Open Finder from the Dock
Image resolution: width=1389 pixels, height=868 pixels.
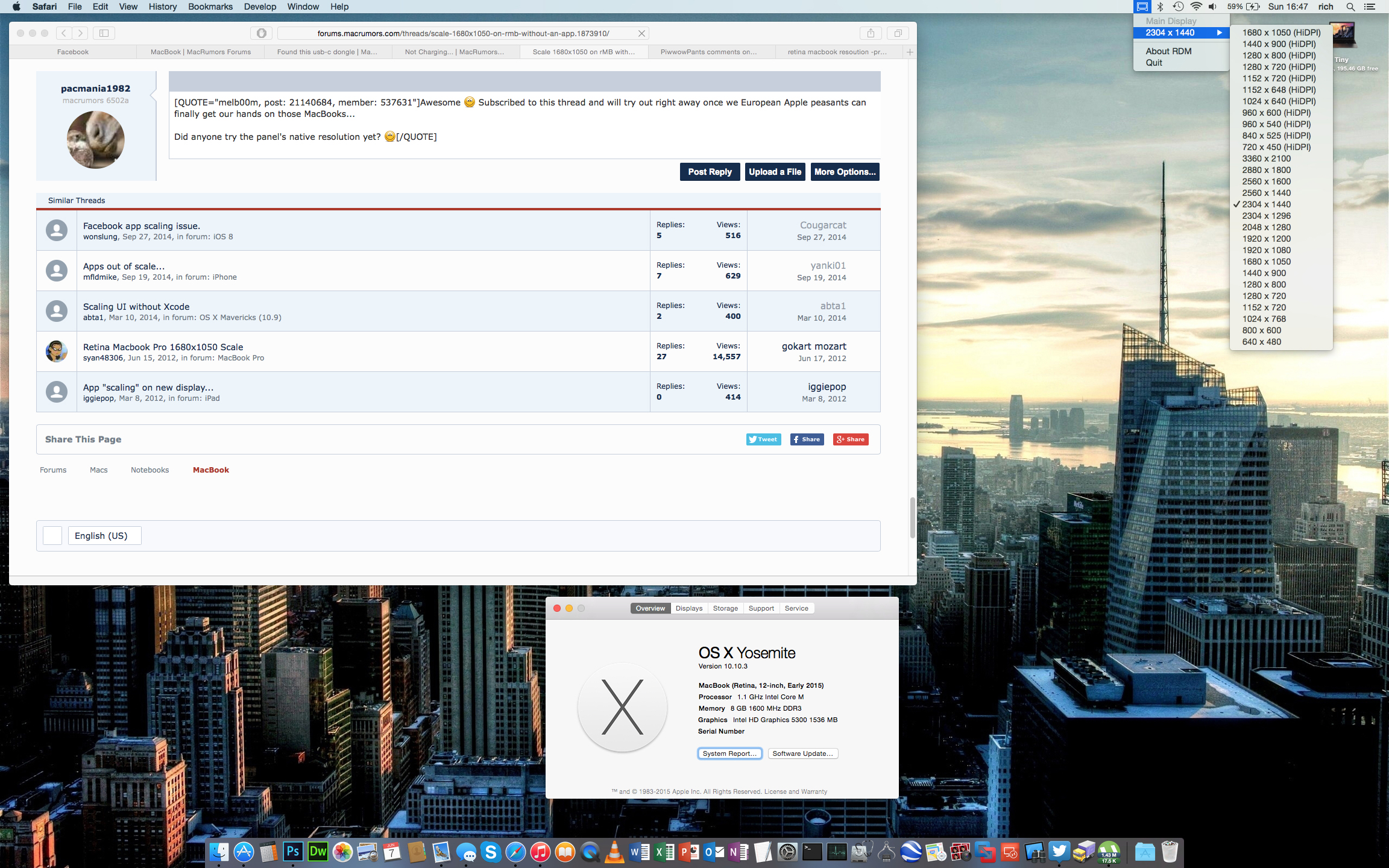(218, 852)
